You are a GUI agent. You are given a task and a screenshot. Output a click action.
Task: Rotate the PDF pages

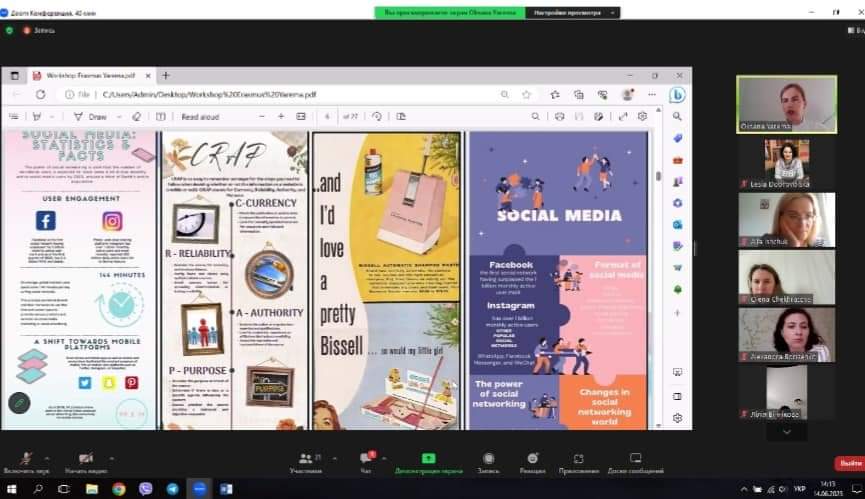pos(377,116)
